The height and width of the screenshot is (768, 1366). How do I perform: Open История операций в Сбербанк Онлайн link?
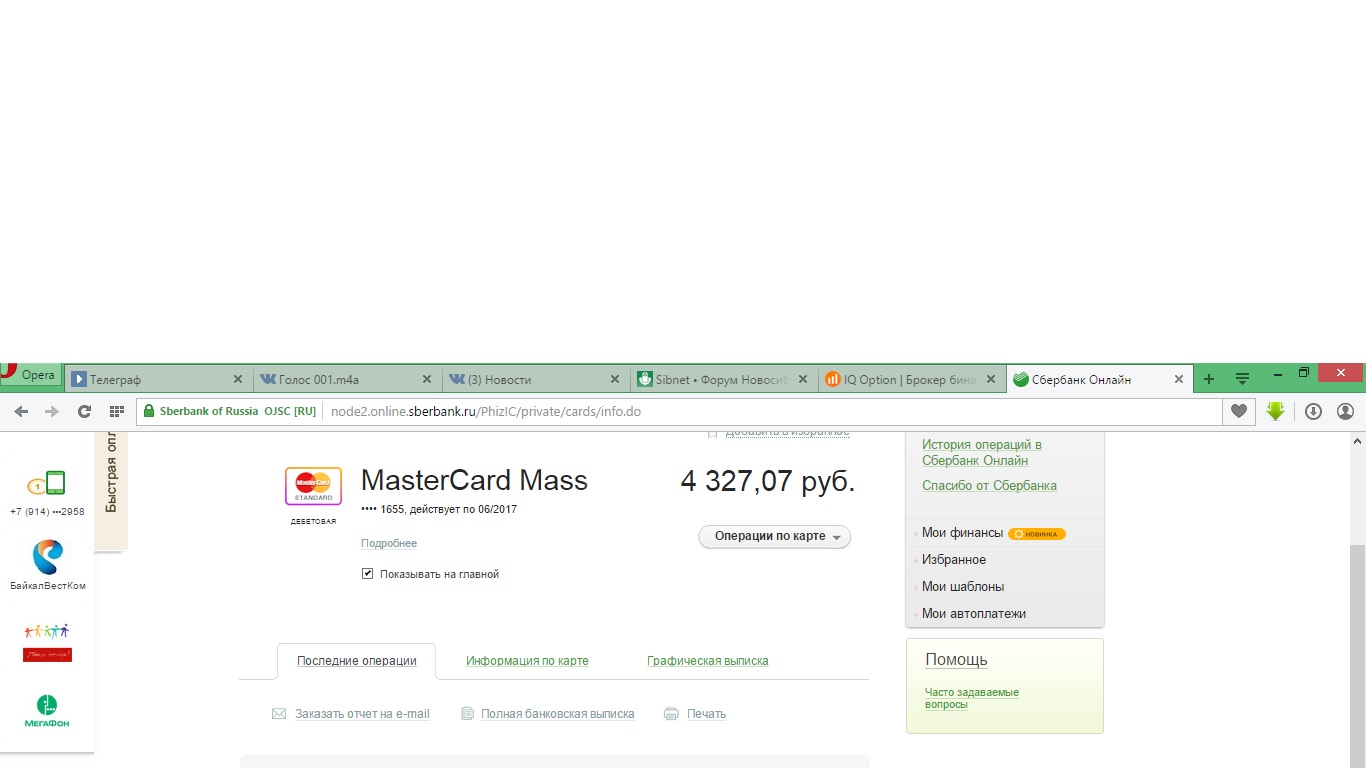tap(982, 453)
